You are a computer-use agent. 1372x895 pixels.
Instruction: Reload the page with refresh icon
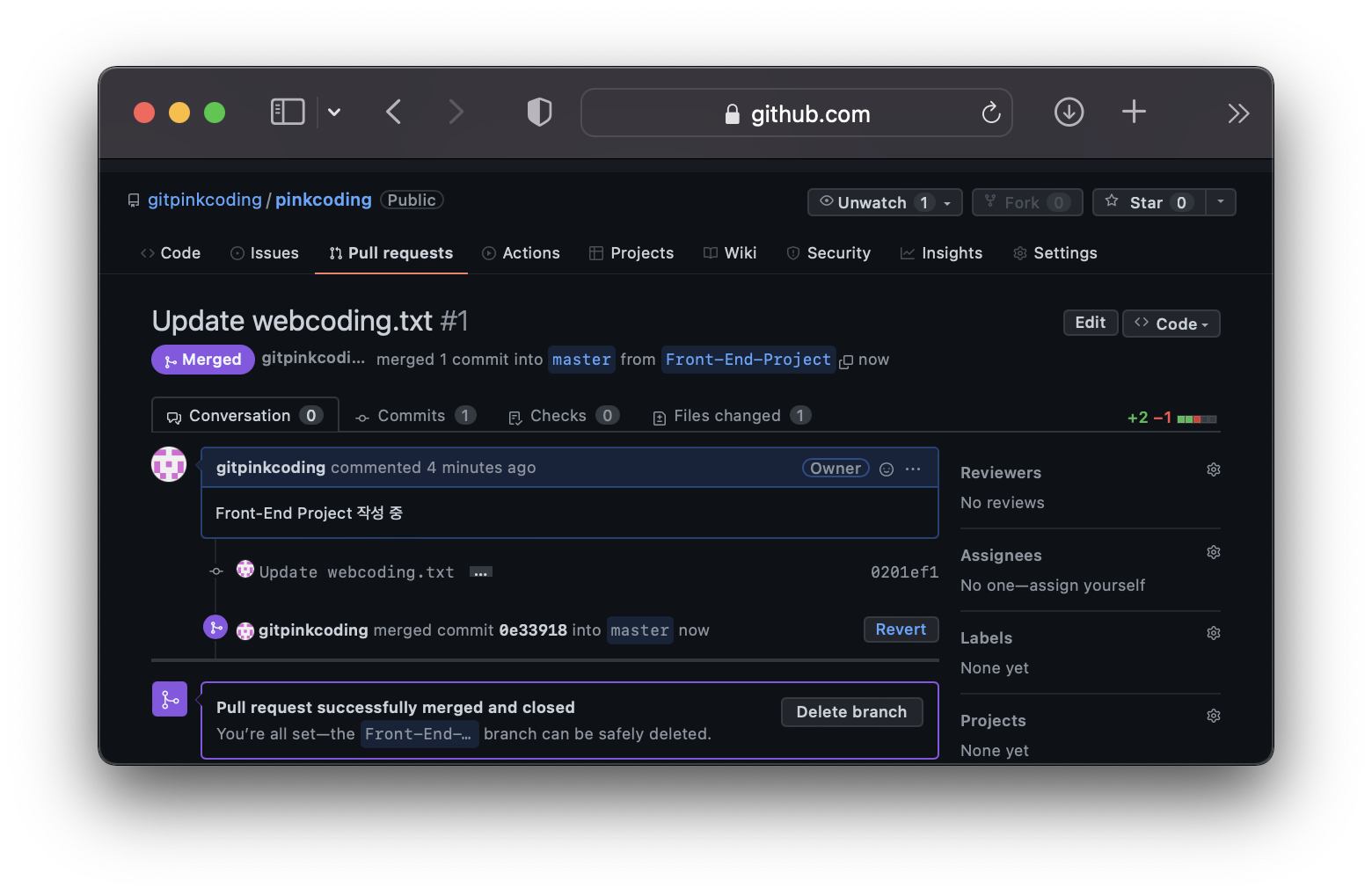pyautogui.click(x=991, y=113)
